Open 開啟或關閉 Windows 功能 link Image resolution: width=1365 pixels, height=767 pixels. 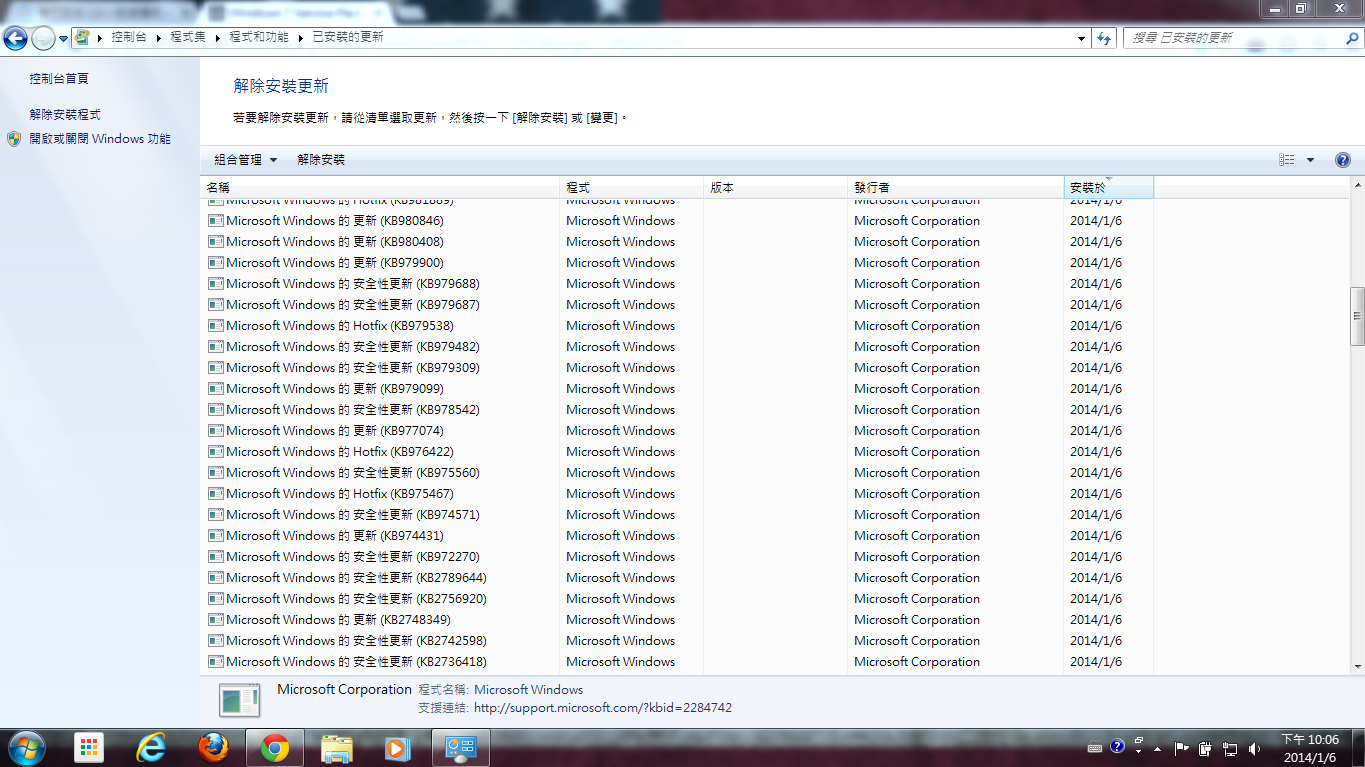click(x=100, y=139)
